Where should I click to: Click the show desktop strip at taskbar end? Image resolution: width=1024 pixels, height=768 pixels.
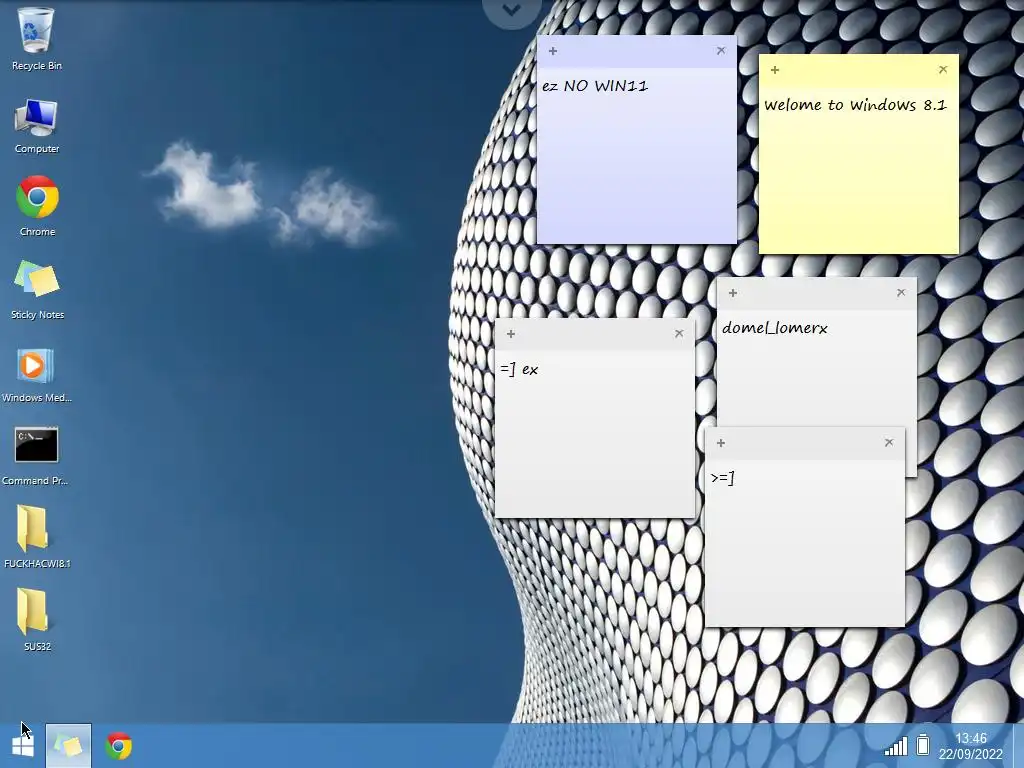click(x=1018, y=746)
